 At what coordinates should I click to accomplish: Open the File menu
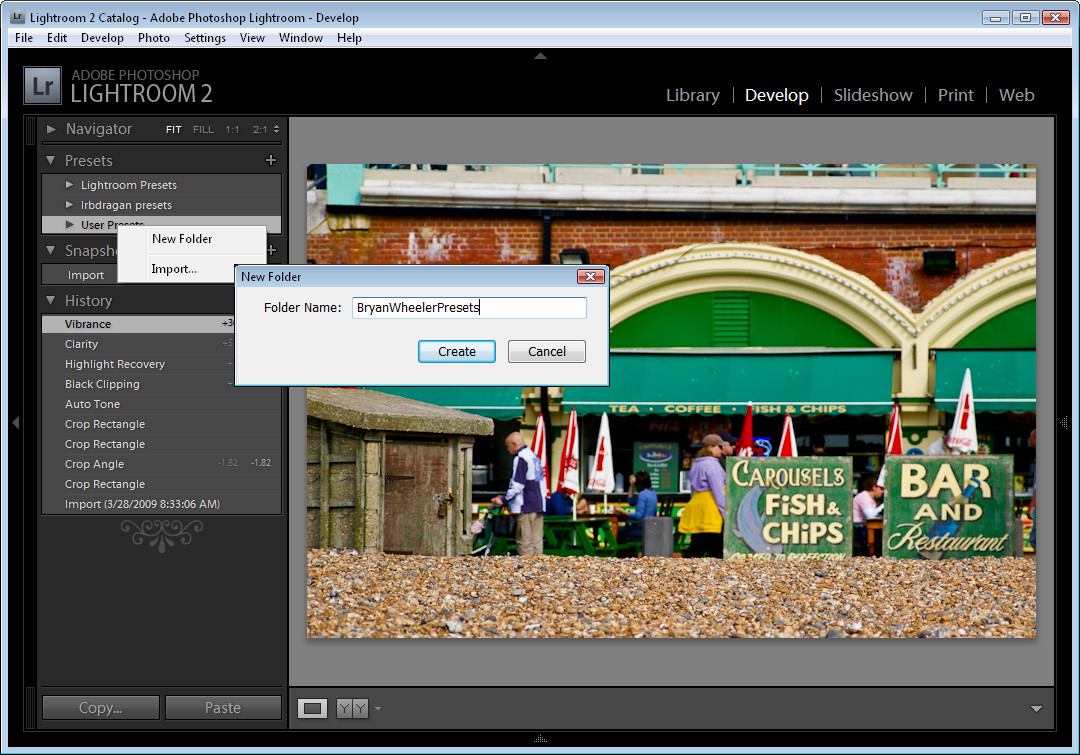(x=24, y=38)
